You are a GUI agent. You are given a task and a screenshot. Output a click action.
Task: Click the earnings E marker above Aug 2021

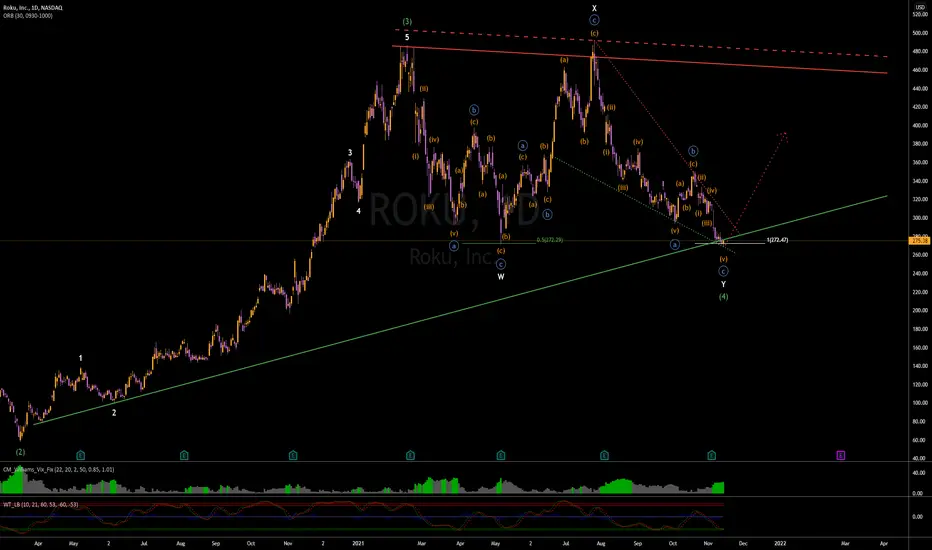[604, 455]
